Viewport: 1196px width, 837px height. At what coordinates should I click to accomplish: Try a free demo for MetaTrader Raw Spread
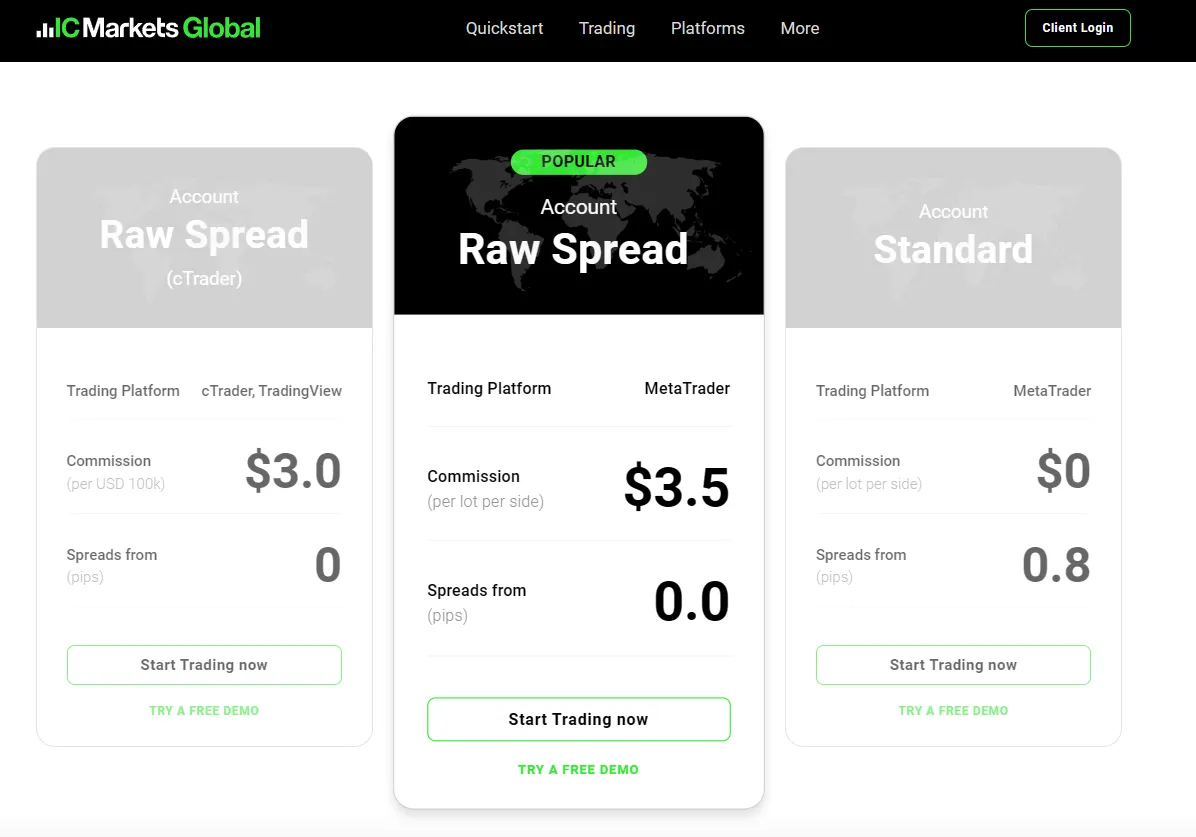tap(578, 770)
